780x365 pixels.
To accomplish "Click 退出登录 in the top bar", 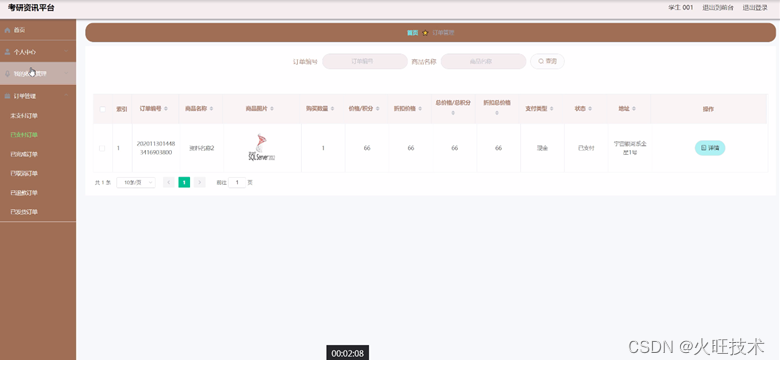I will pos(755,8).
